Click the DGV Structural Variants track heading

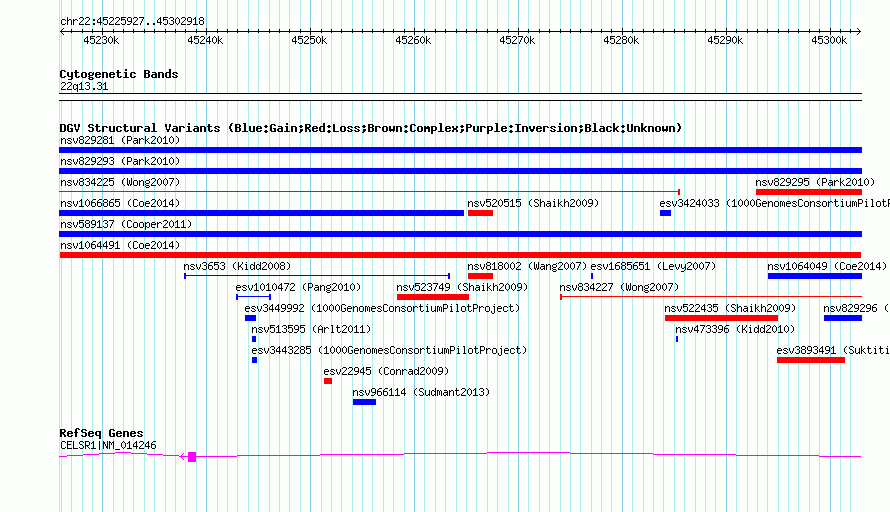(x=371, y=128)
